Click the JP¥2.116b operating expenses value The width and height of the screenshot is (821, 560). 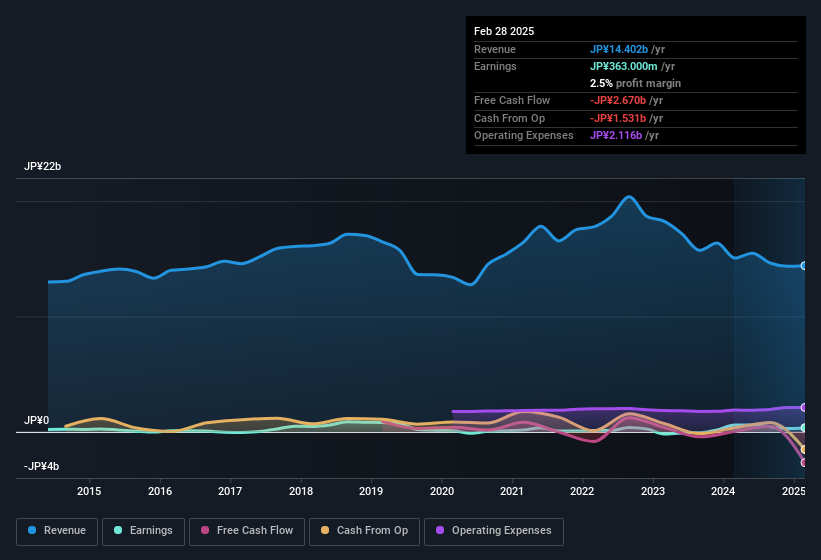click(616, 136)
